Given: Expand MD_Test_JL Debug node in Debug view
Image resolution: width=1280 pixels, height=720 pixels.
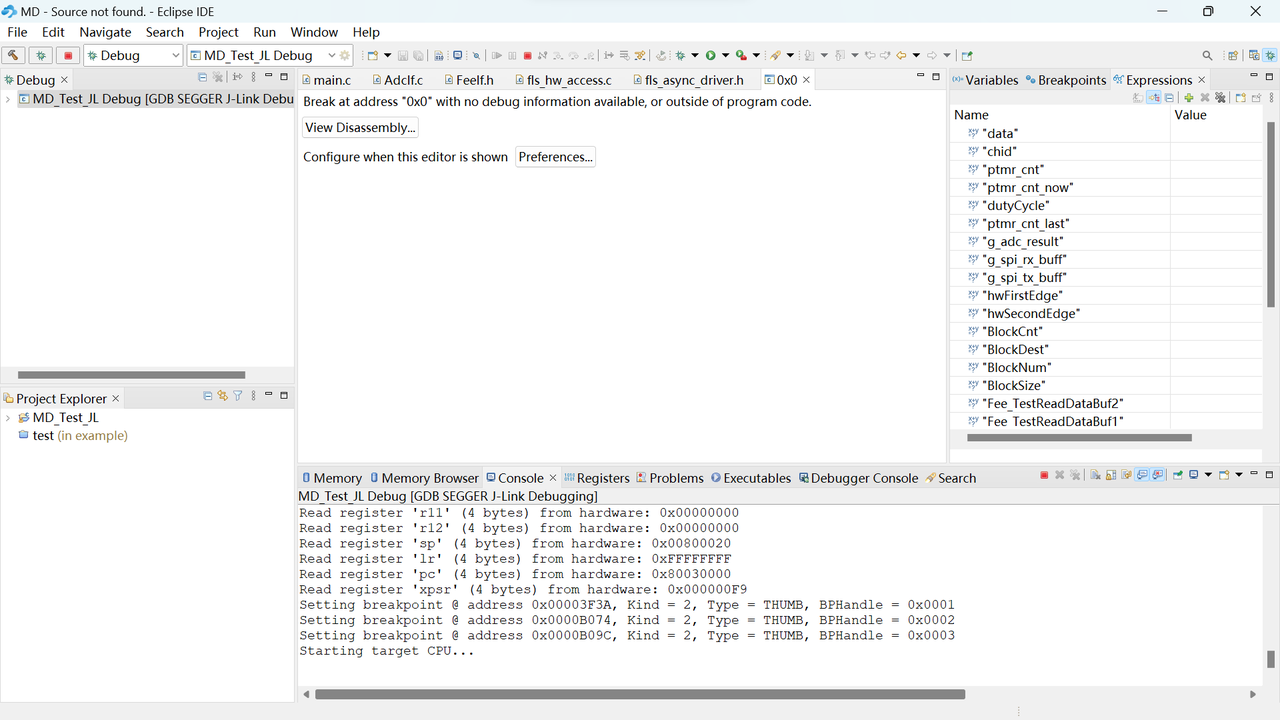Looking at the screenshot, I should point(8,99).
